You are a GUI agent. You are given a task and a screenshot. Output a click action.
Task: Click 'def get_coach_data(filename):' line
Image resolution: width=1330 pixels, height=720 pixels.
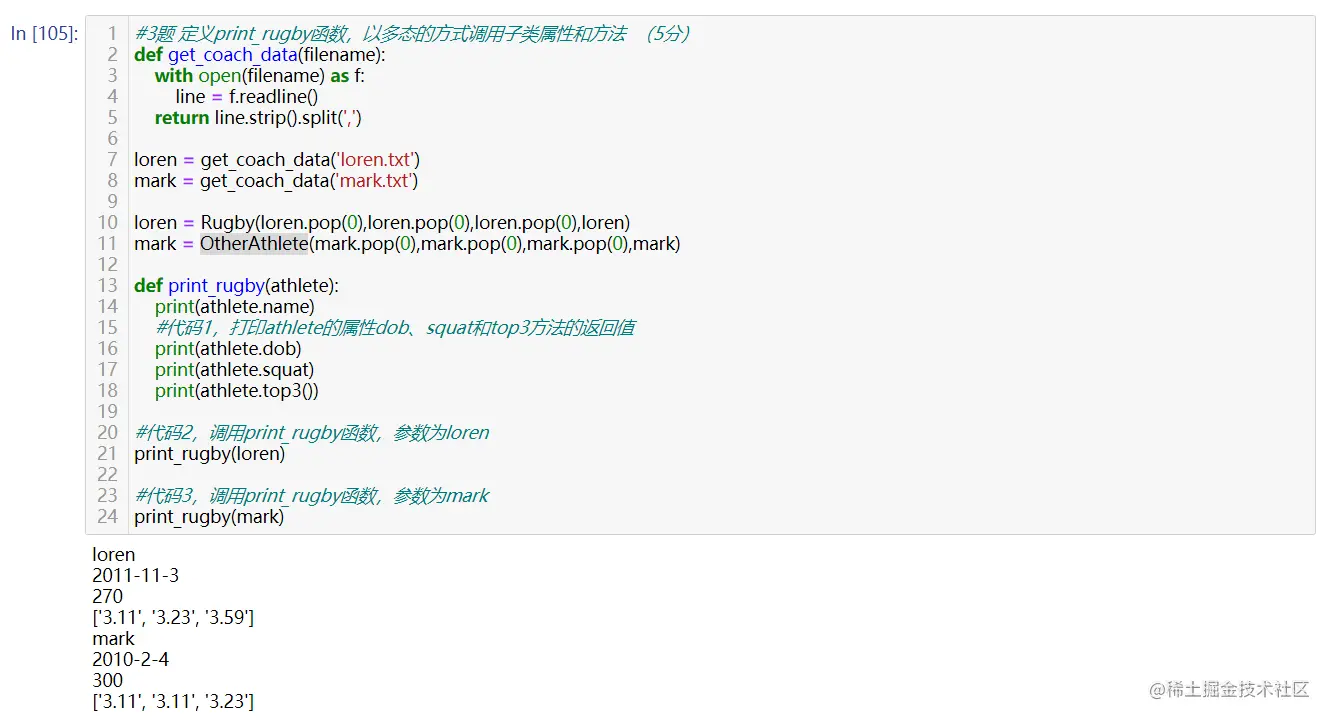tap(259, 54)
